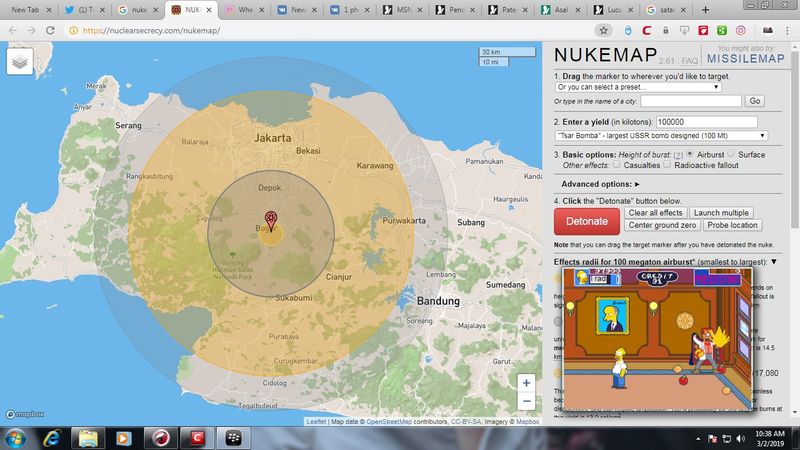800x450 pixels.
Task: Launch Internet Explorer from the taskbar
Action: 52,438
